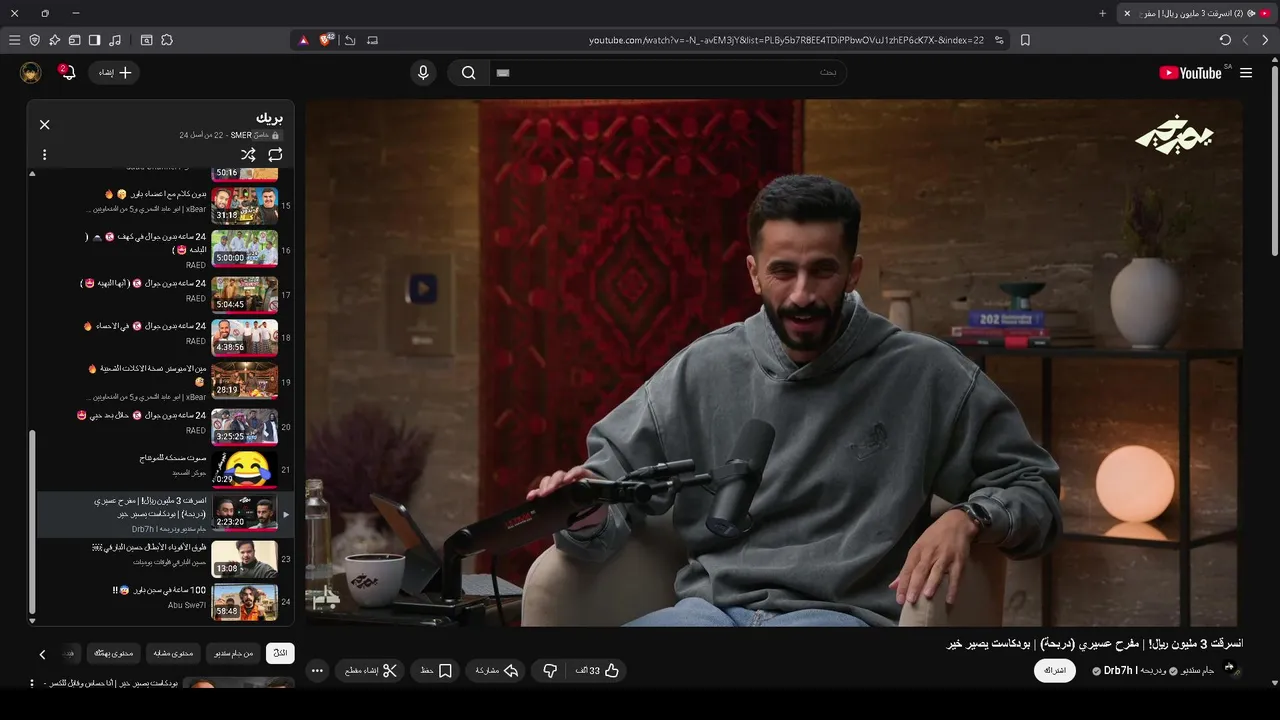Image resolution: width=1280 pixels, height=720 pixels.
Task: Open Brave Shields lion icon
Action: coord(326,40)
